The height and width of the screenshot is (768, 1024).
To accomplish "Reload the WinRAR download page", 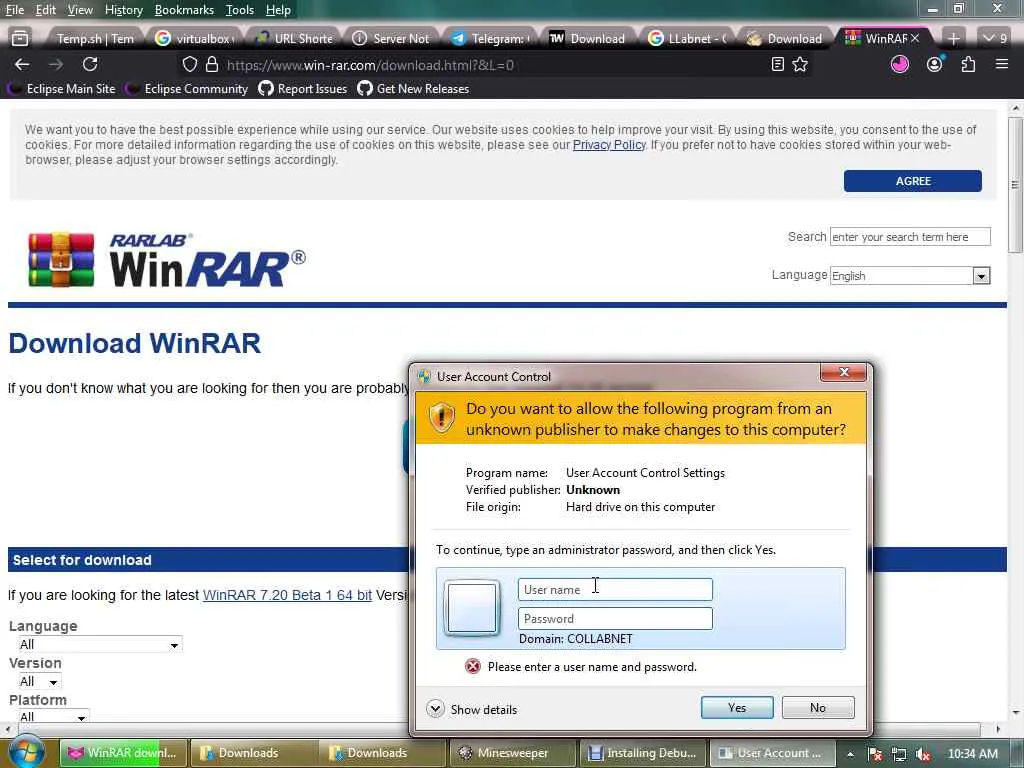I will pos(90,64).
